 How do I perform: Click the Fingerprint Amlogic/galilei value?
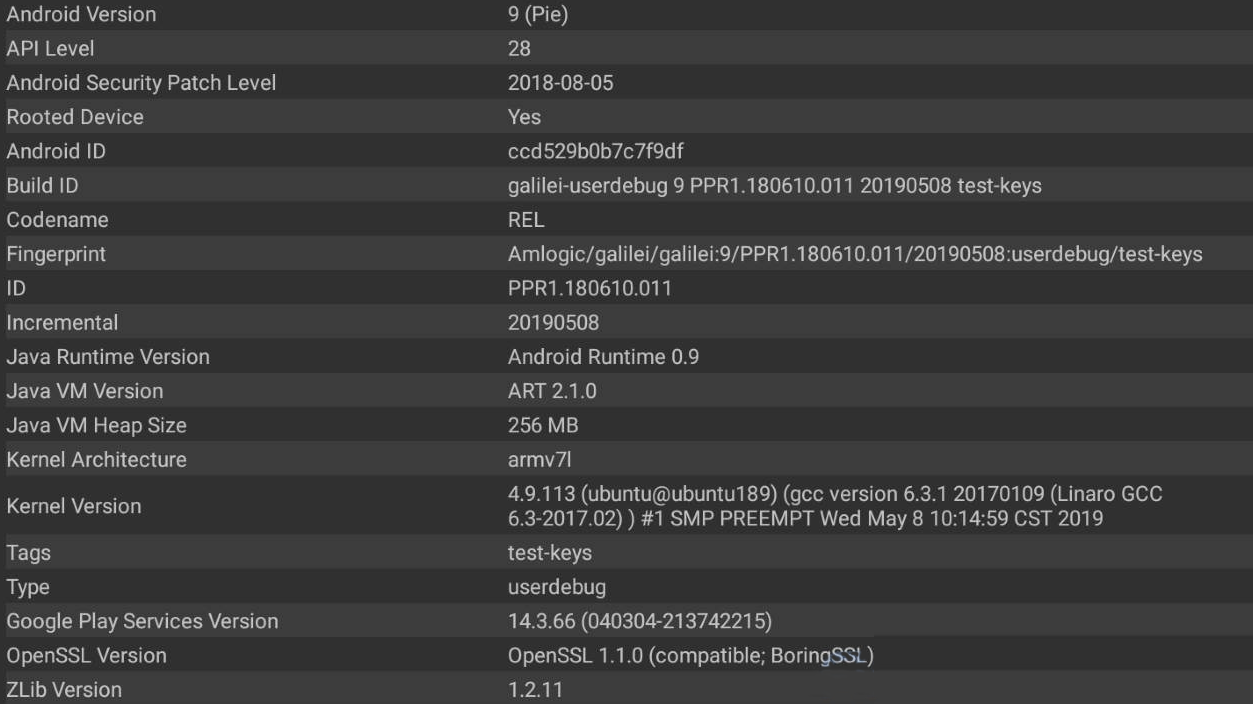(855, 254)
